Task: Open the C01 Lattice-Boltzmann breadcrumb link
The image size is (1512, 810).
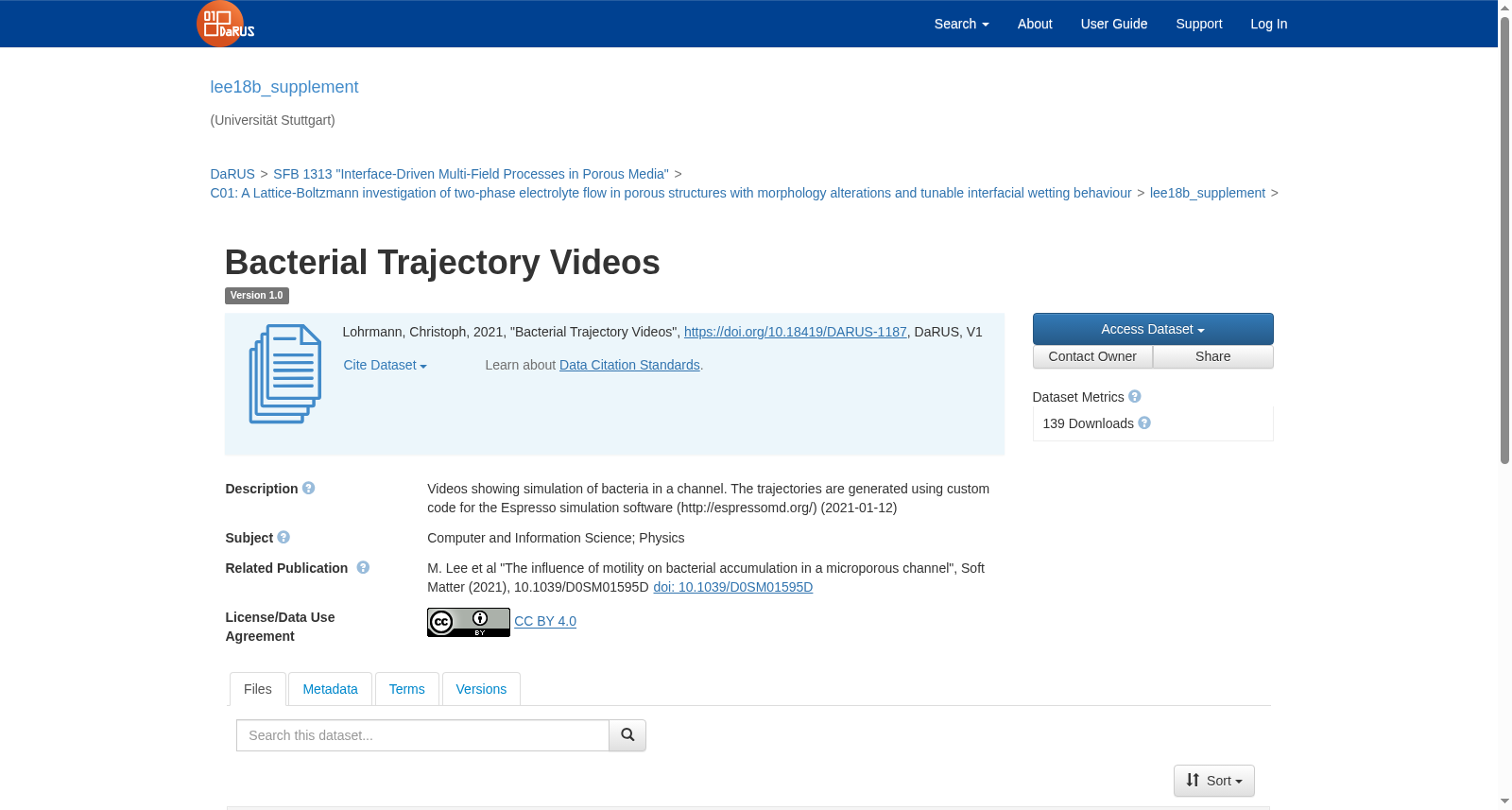Action: pyautogui.click(x=671, y=193)
